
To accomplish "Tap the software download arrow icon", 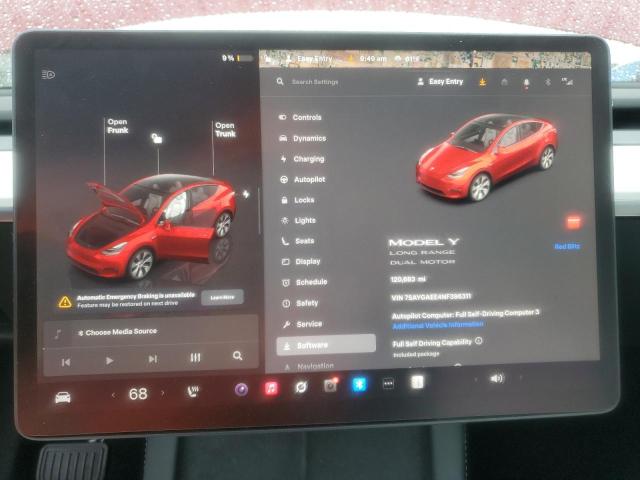I will pyautogui.click(x=482, y=82).
